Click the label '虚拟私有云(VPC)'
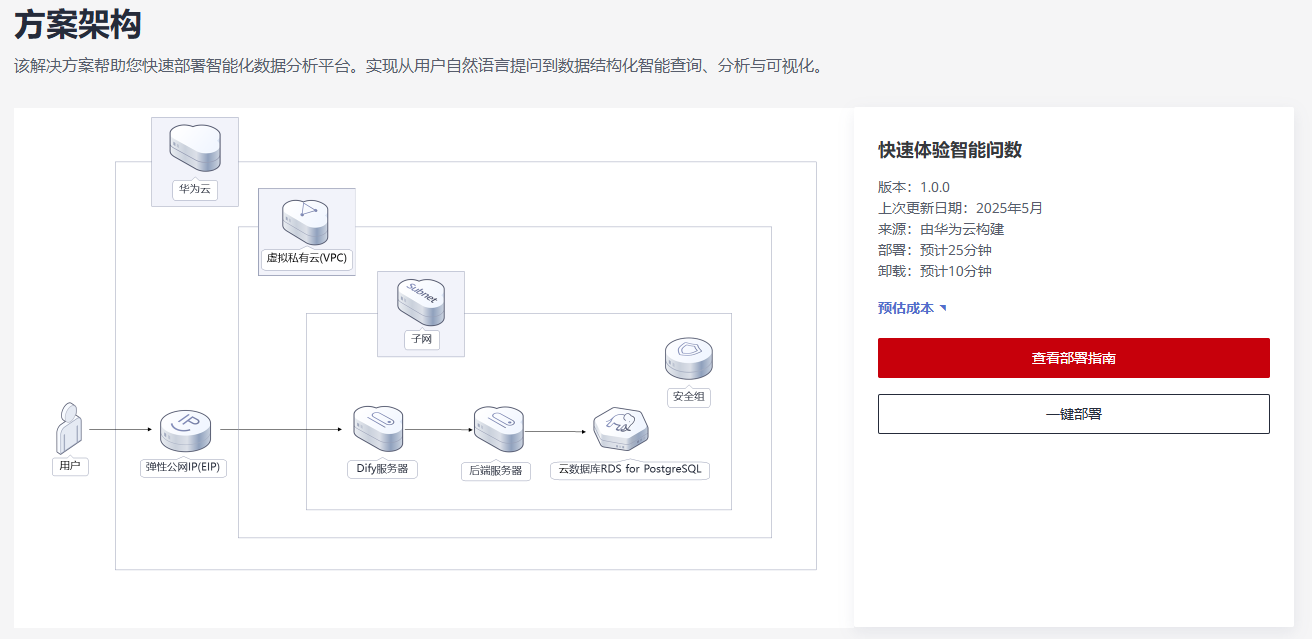The image size is (1312, 639). (306, 258)
